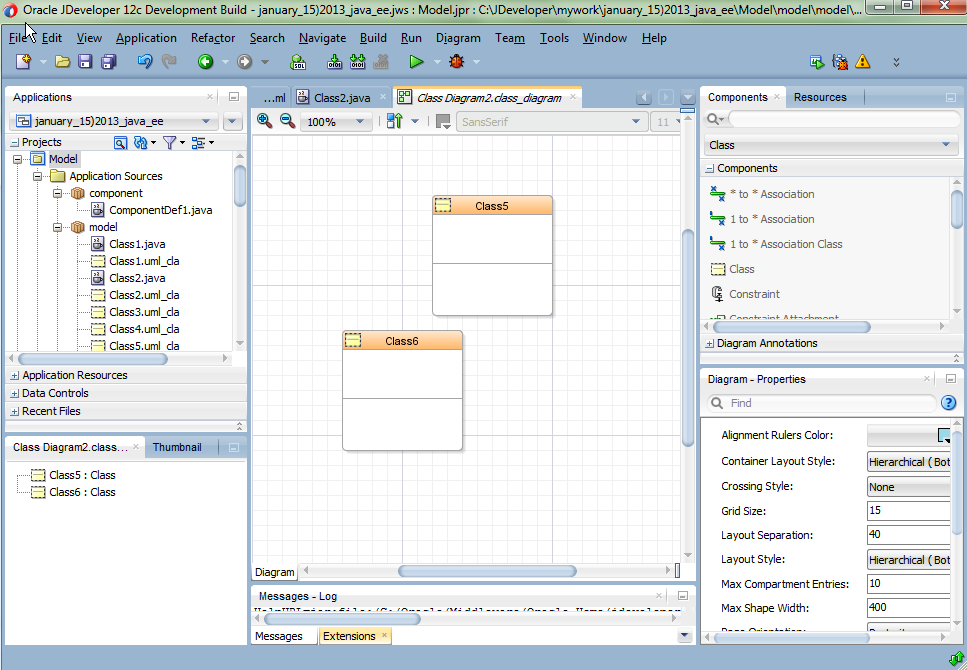
Task: Click the Make project toolbar icon
Action: pyautogui.click(x=334, y=61)
